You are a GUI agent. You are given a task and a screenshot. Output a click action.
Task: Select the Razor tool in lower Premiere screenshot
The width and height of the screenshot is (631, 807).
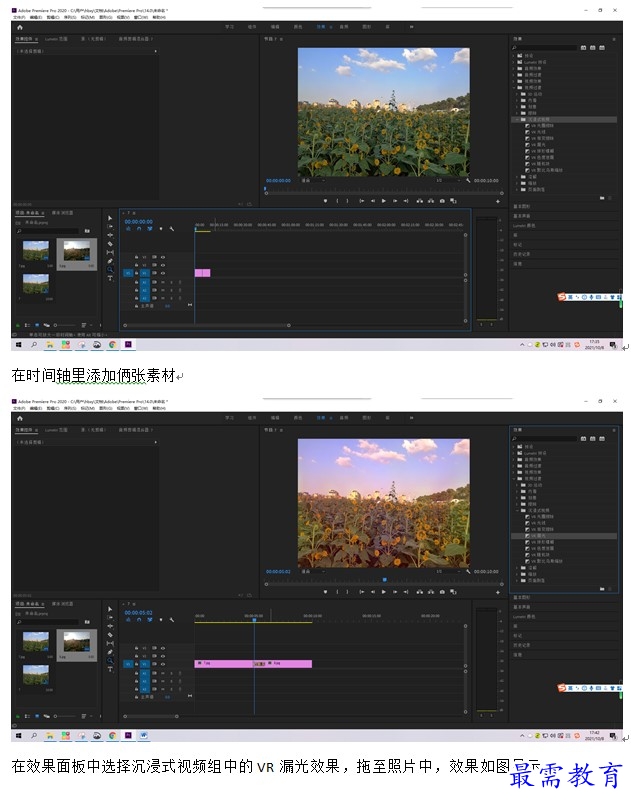click(110, 635)
